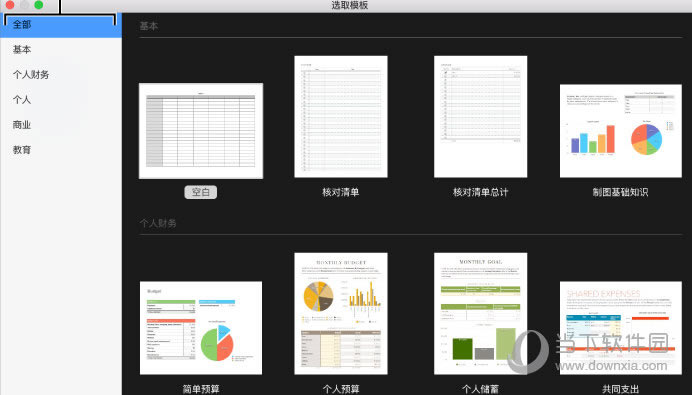Click the 核对清单 template label

341,192
